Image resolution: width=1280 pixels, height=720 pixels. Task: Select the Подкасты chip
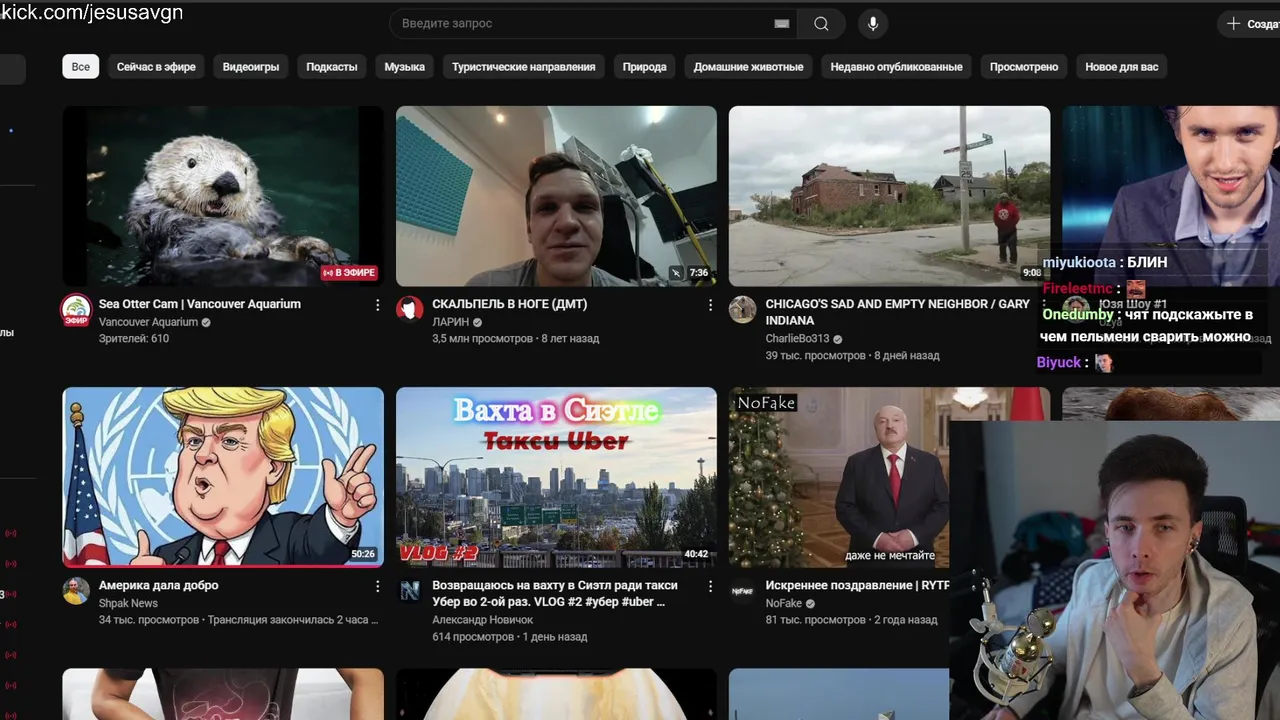[332, 67]
